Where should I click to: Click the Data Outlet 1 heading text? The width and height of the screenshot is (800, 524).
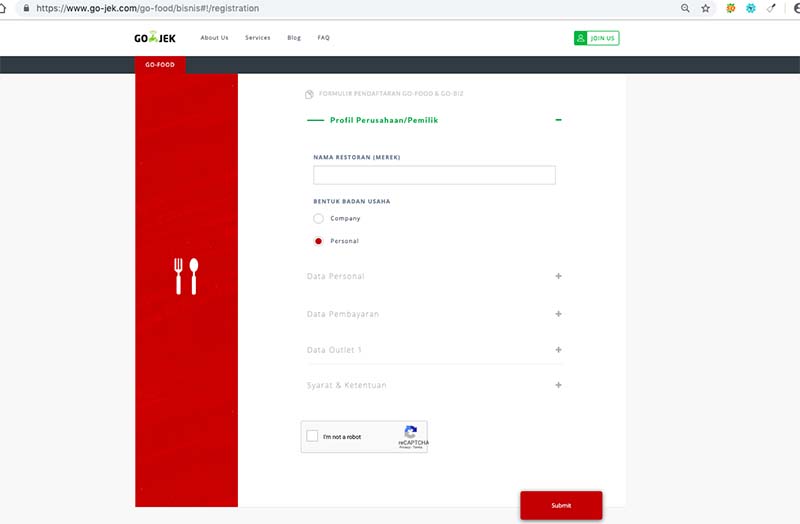point(334,350)
